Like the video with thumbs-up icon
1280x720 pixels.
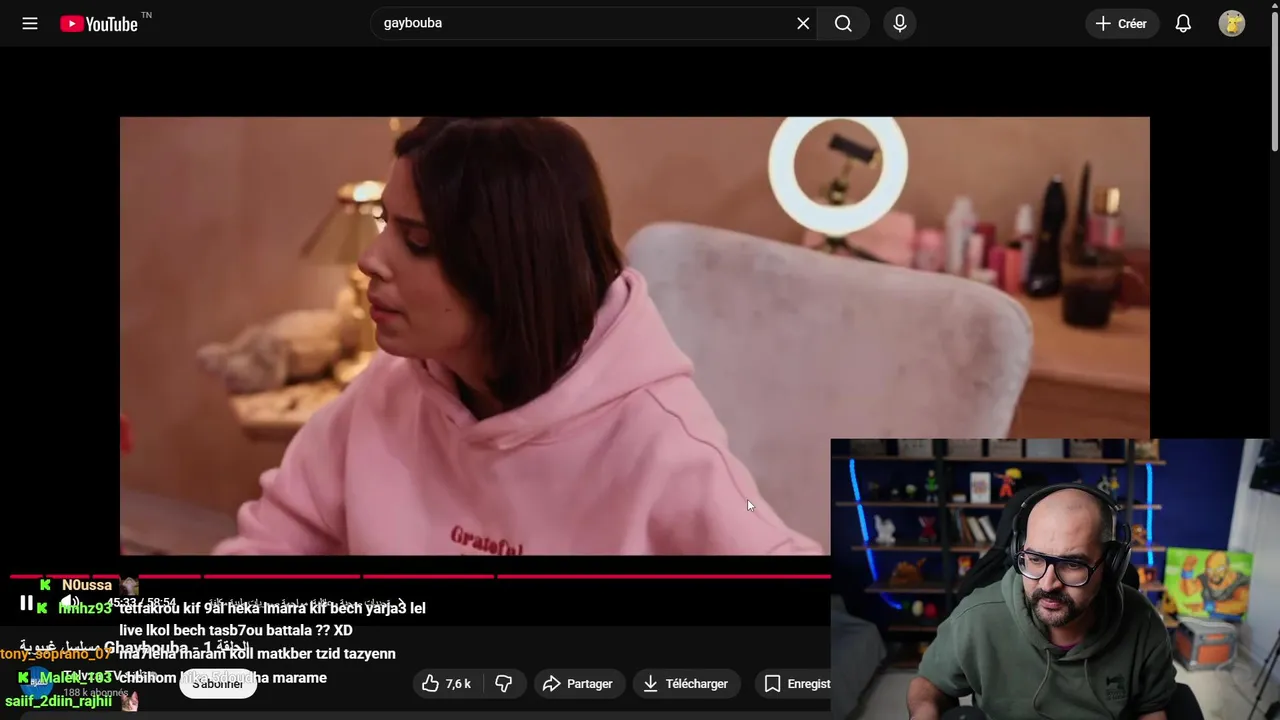[x=447, y=684]
